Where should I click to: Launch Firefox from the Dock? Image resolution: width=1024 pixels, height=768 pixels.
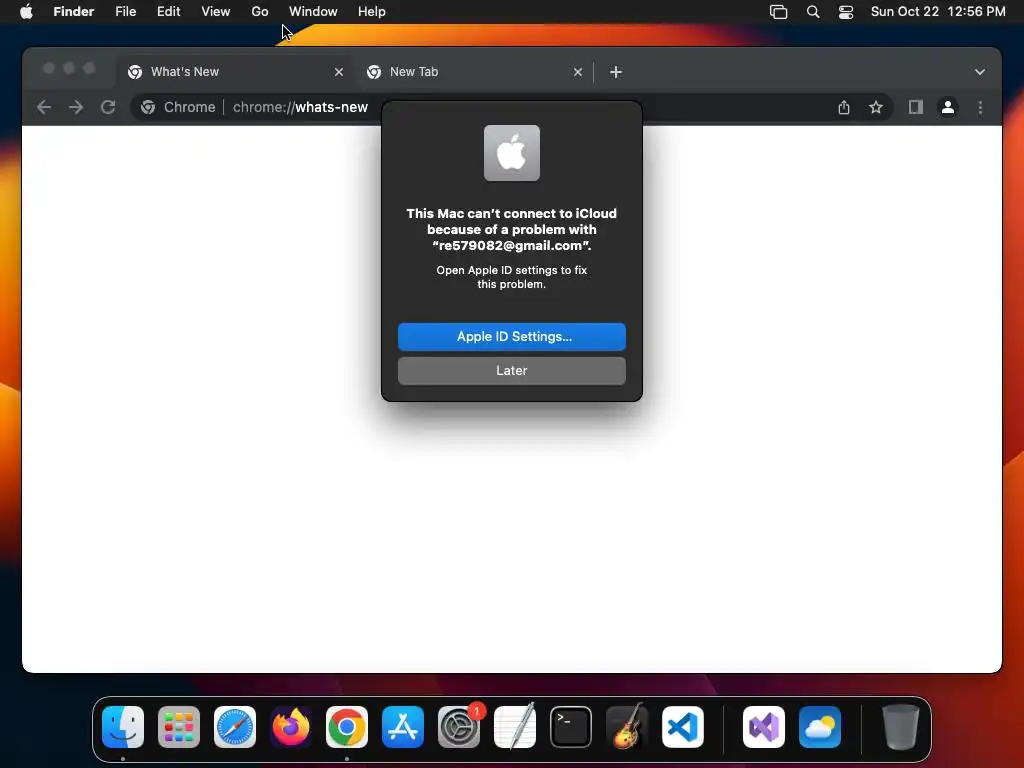point(291,727)
